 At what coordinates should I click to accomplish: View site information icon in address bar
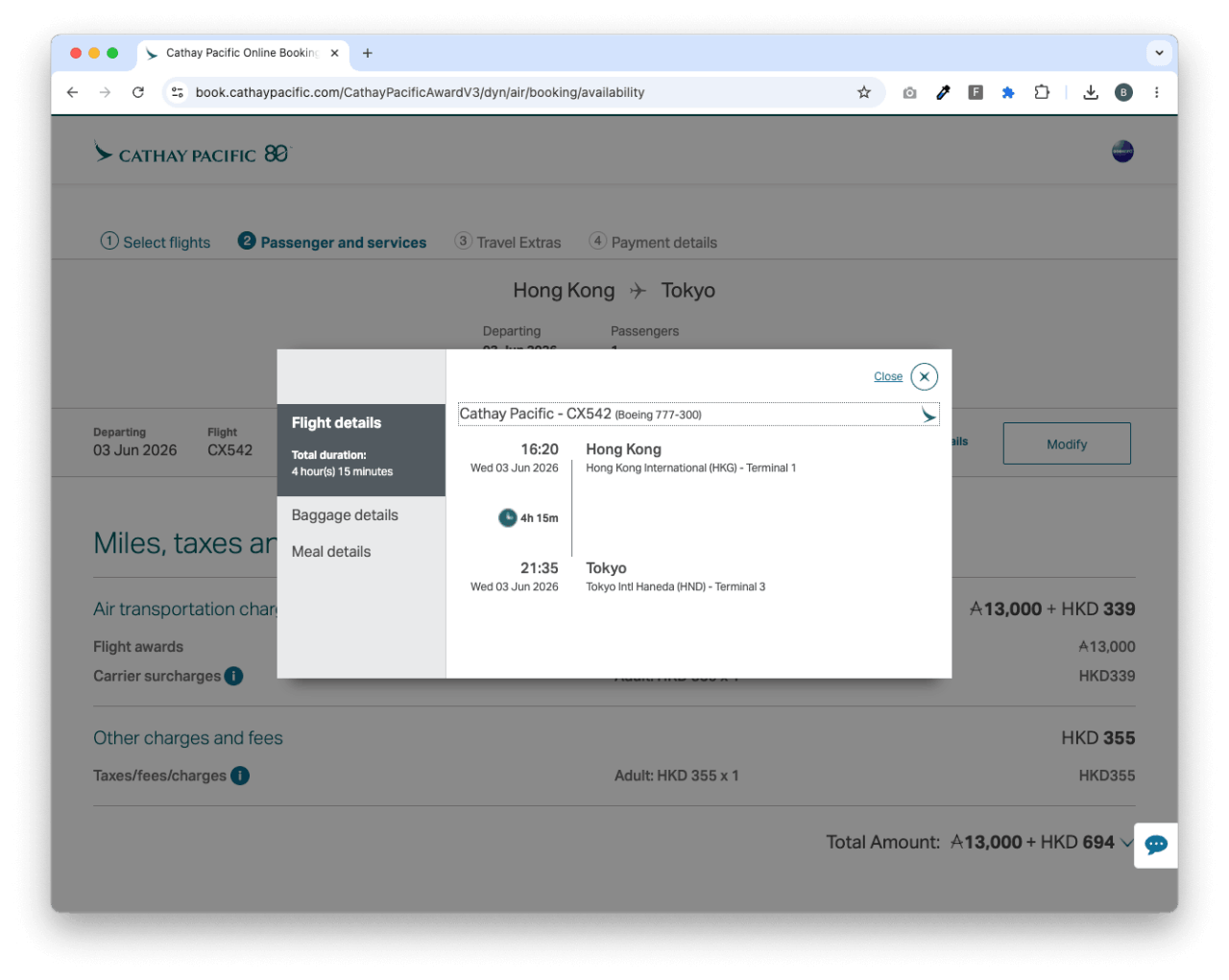177,92
